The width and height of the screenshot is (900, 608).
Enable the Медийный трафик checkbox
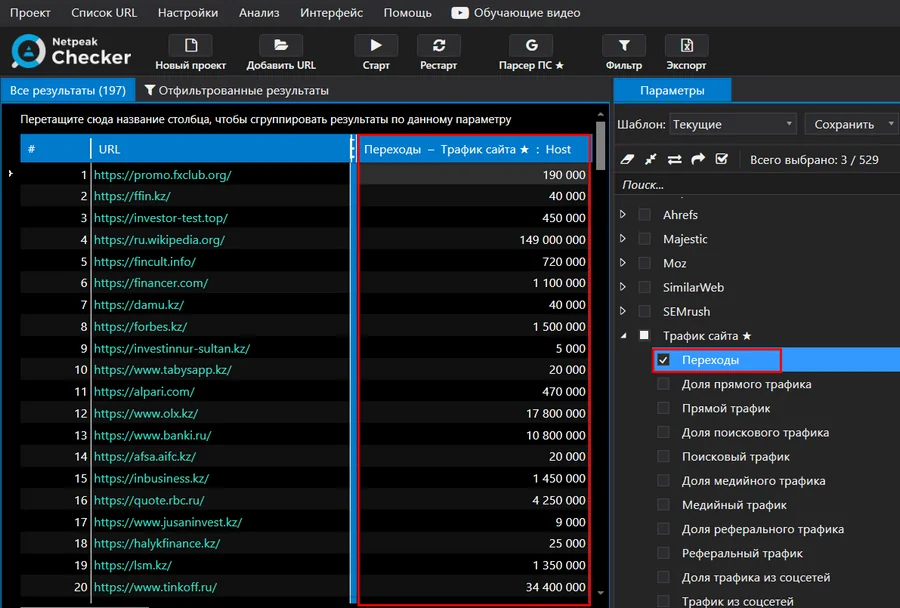[664, 504]
